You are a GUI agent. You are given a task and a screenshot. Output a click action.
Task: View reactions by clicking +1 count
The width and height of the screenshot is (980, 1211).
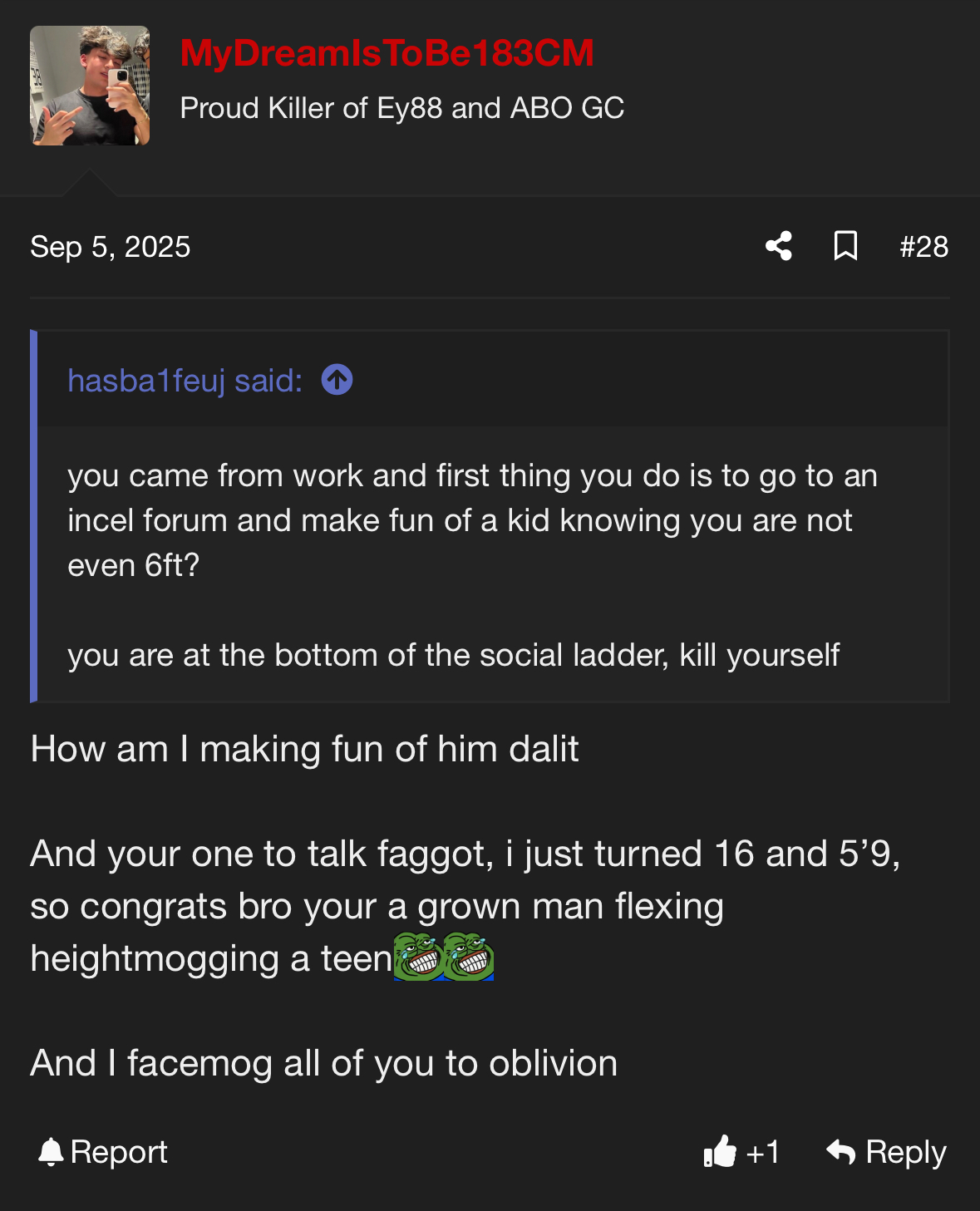(x=763, y=1152)
